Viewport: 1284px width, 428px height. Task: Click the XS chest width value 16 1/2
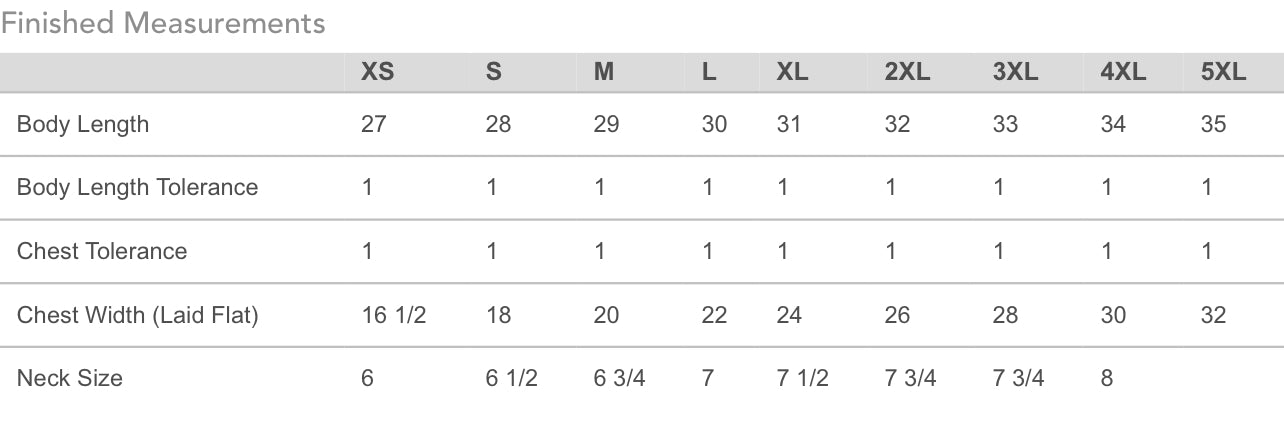[394, 315]
